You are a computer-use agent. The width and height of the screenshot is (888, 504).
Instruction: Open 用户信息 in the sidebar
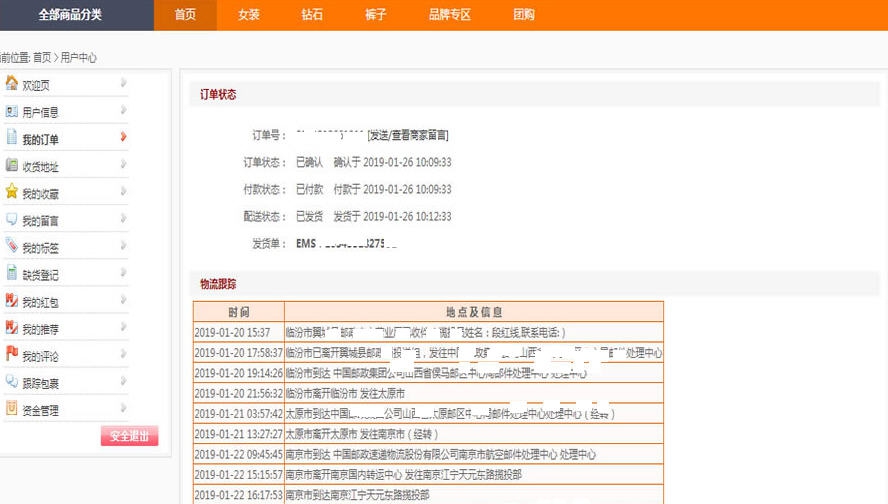40,112
